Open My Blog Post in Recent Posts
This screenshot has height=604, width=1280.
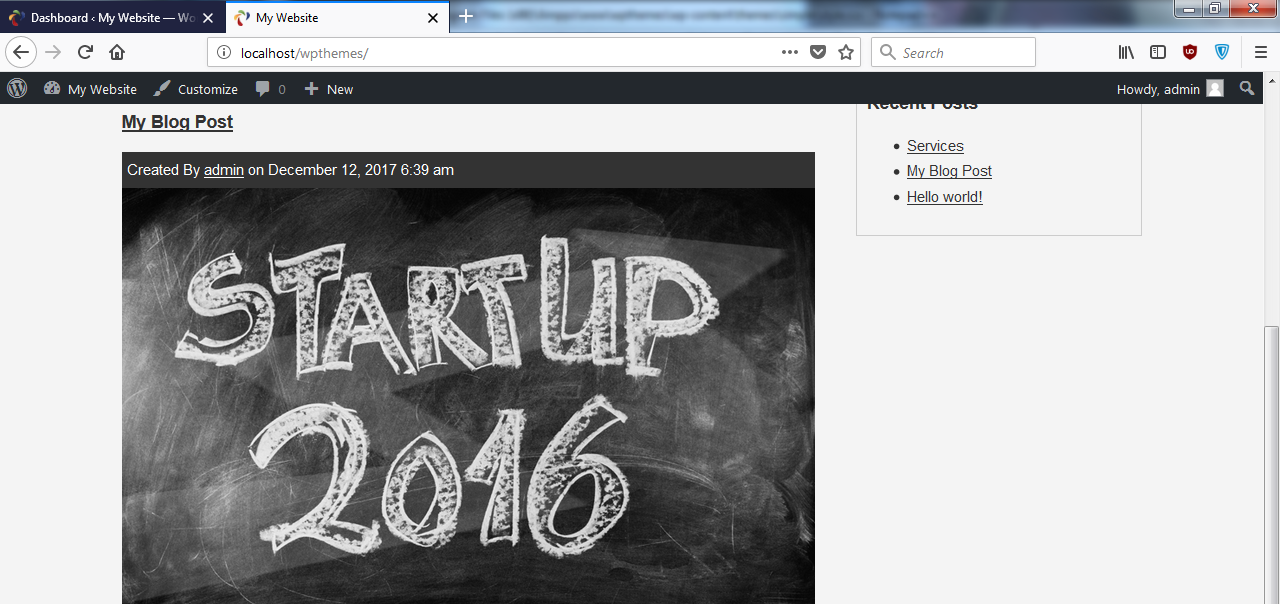(949, 171)
